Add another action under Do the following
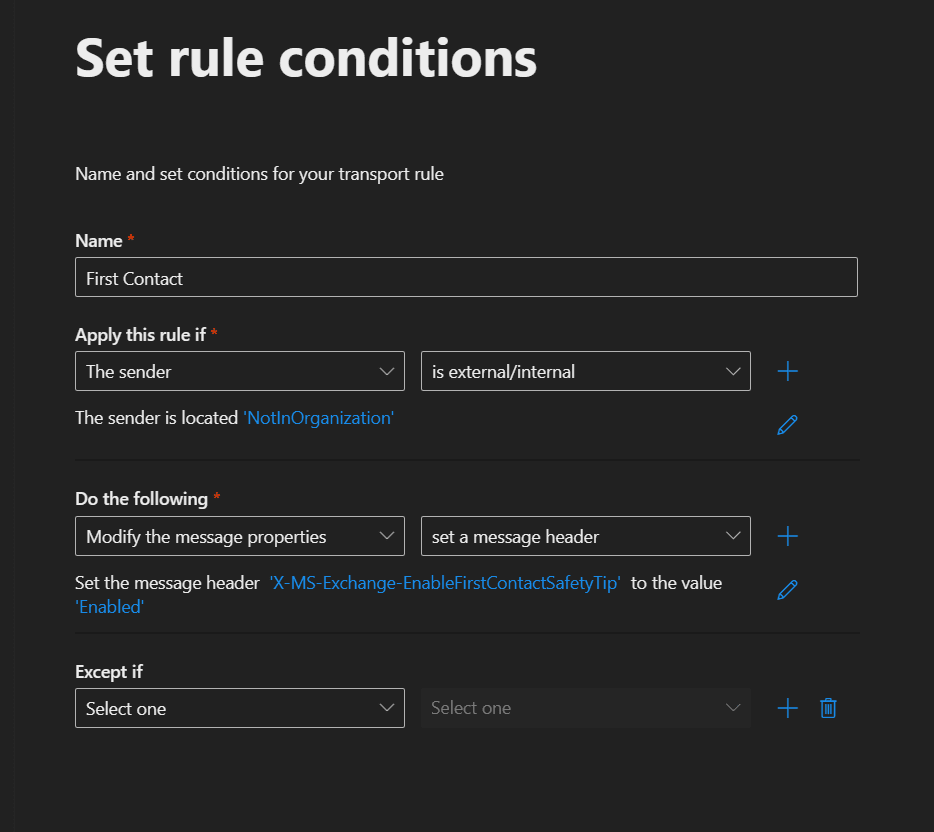Screen dimensions: 934x832 pyautogui.click(x=788, y=537)
